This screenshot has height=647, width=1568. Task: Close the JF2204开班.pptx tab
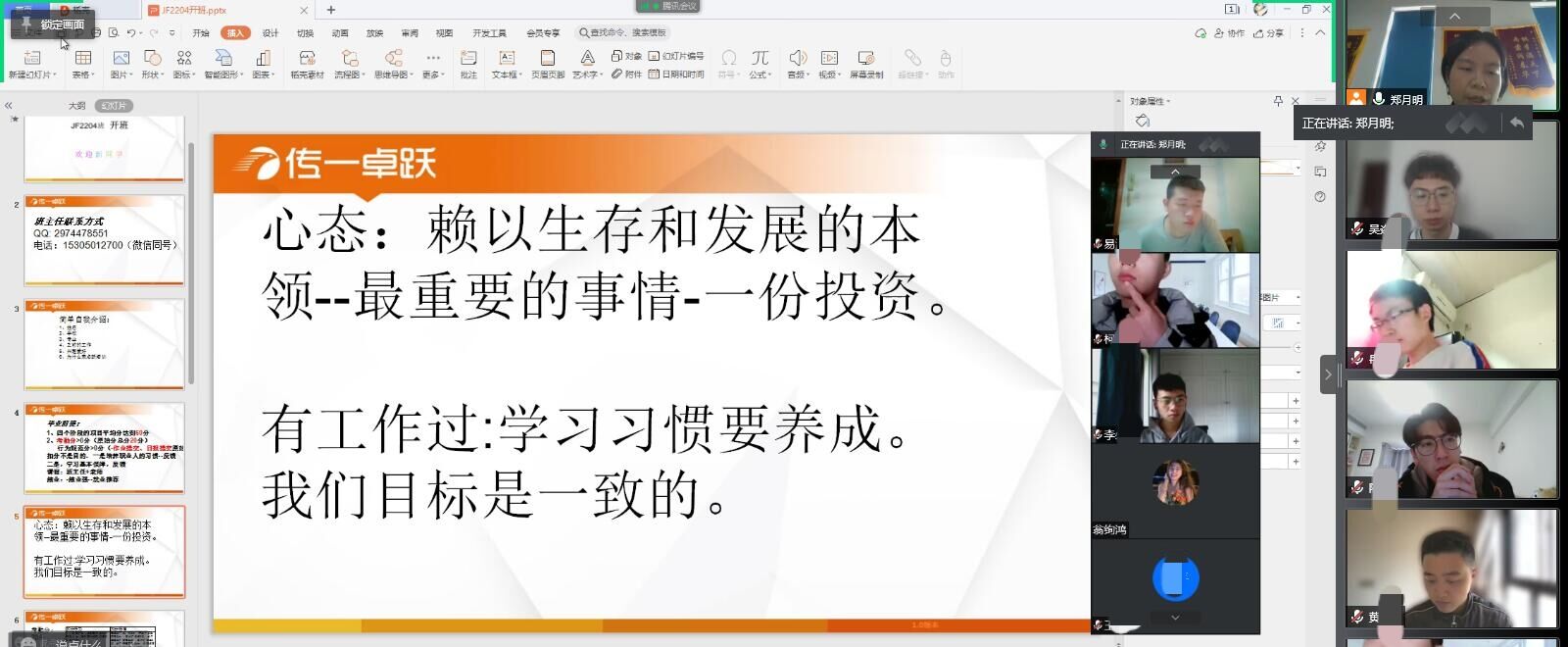304,10
